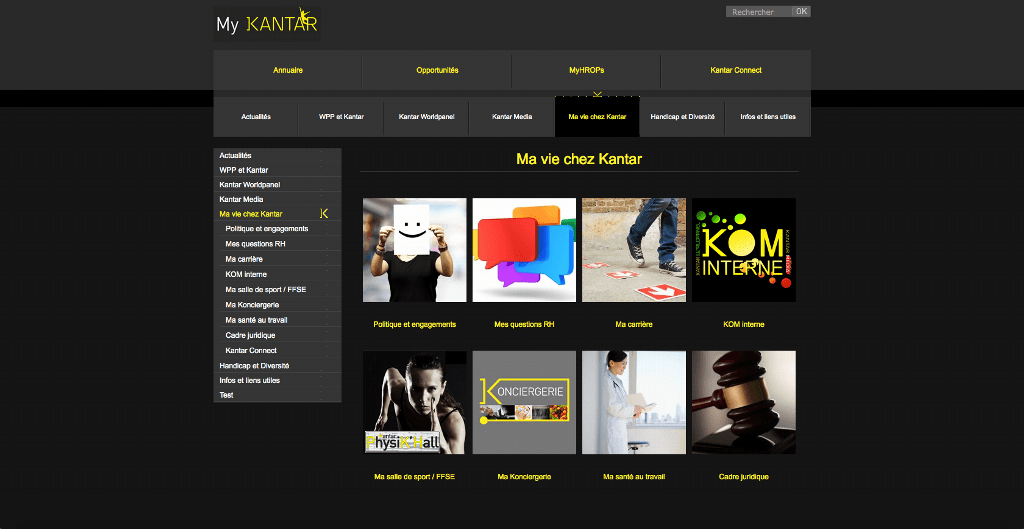Open Ma salle de sport / FFSE sidebar item

coord(278,289)
